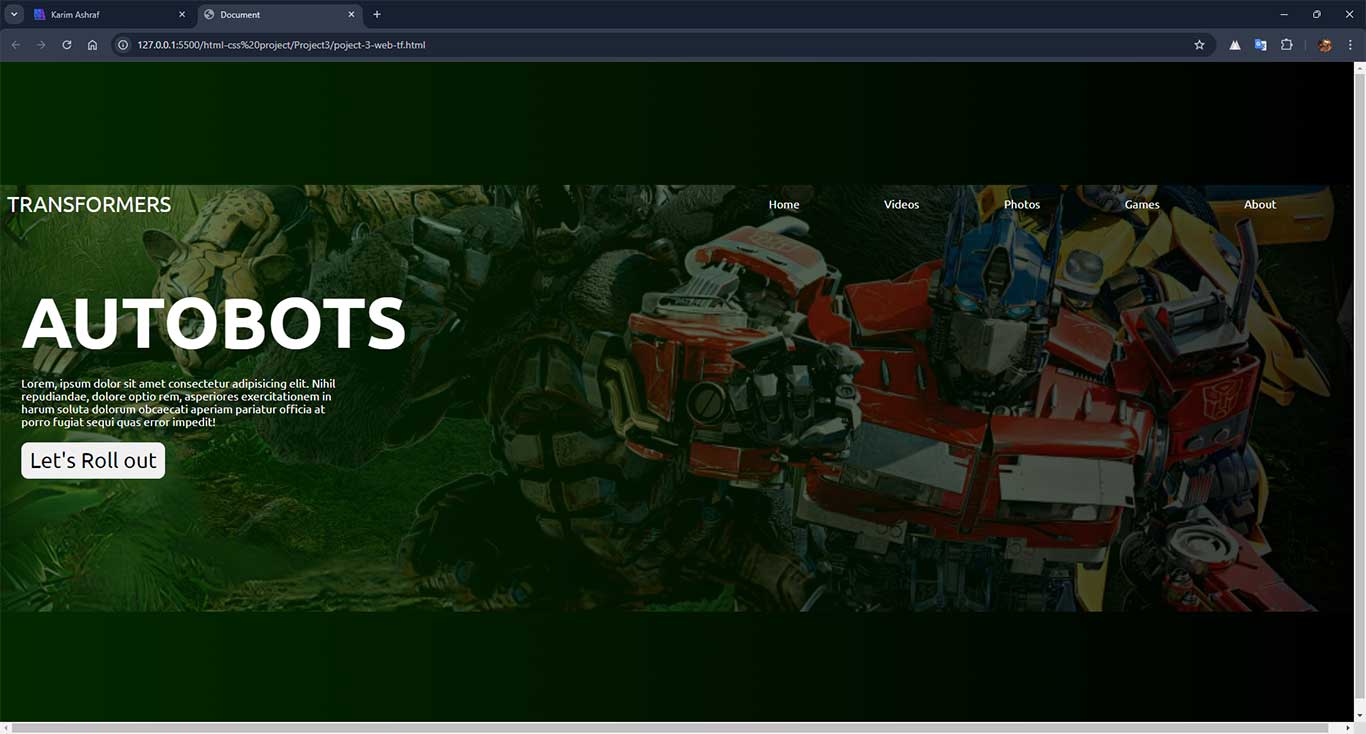
Task: Open a new tab with the plus button
Action: tap(377, 15)
